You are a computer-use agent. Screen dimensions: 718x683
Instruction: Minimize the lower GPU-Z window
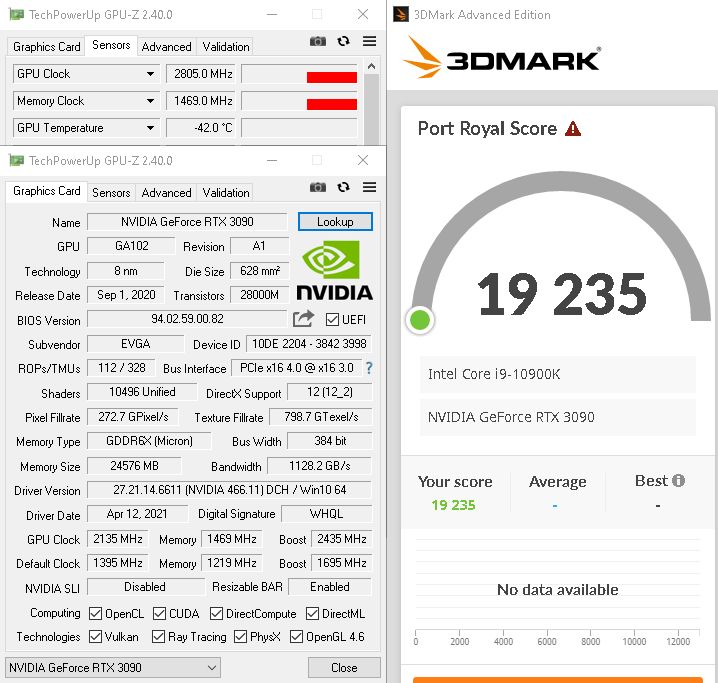pos(272,161)
